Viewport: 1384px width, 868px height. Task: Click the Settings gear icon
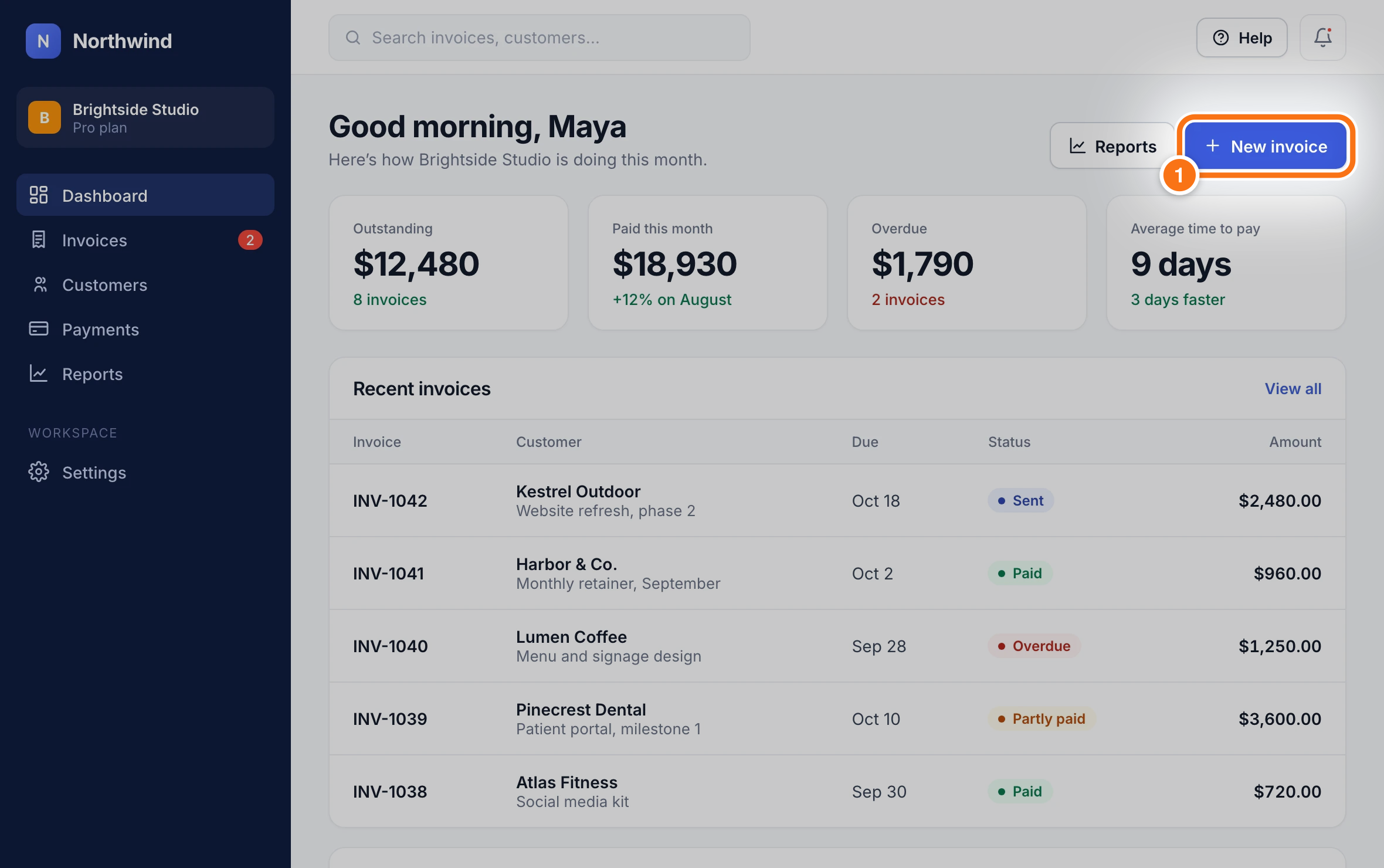tap(39, 472)
